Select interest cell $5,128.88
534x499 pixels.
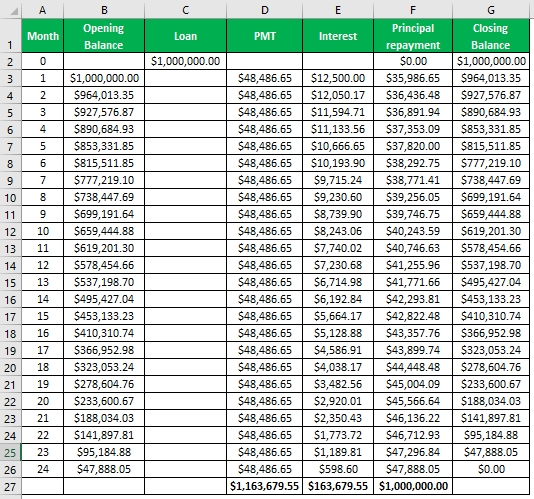[x=338, y=333]
